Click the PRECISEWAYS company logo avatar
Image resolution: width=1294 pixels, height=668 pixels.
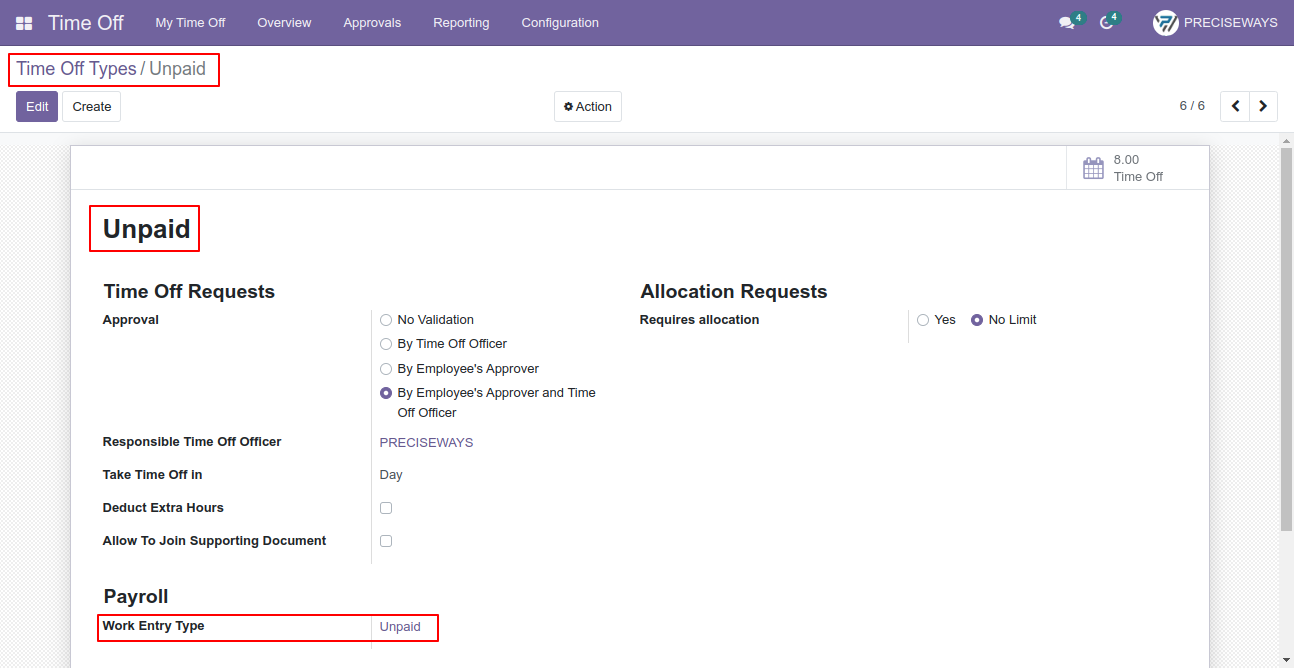[1166, 23]
